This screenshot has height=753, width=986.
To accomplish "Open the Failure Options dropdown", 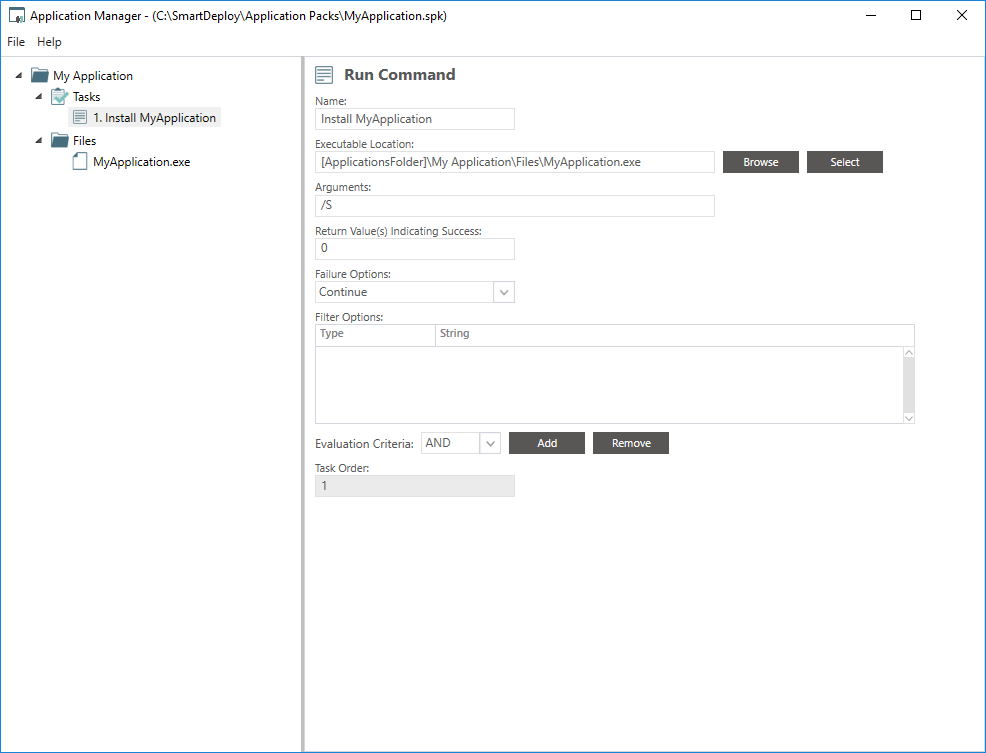I will pyautogui.click(x=504, y=292).
